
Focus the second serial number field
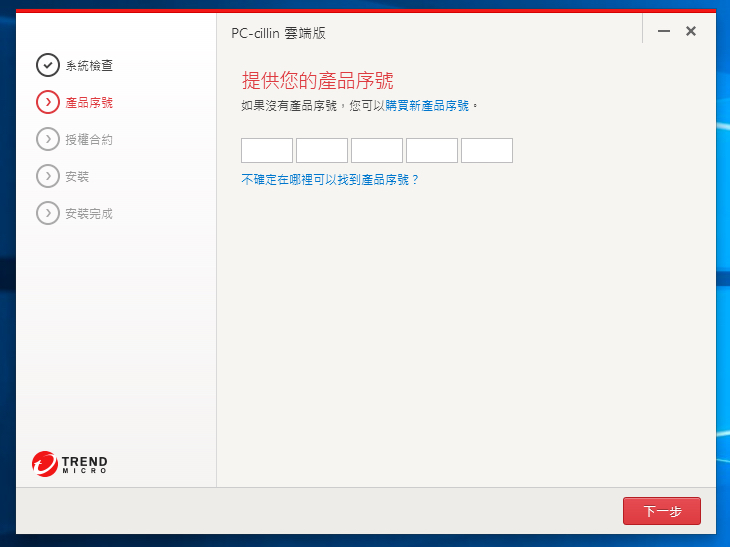pos(322,150)
